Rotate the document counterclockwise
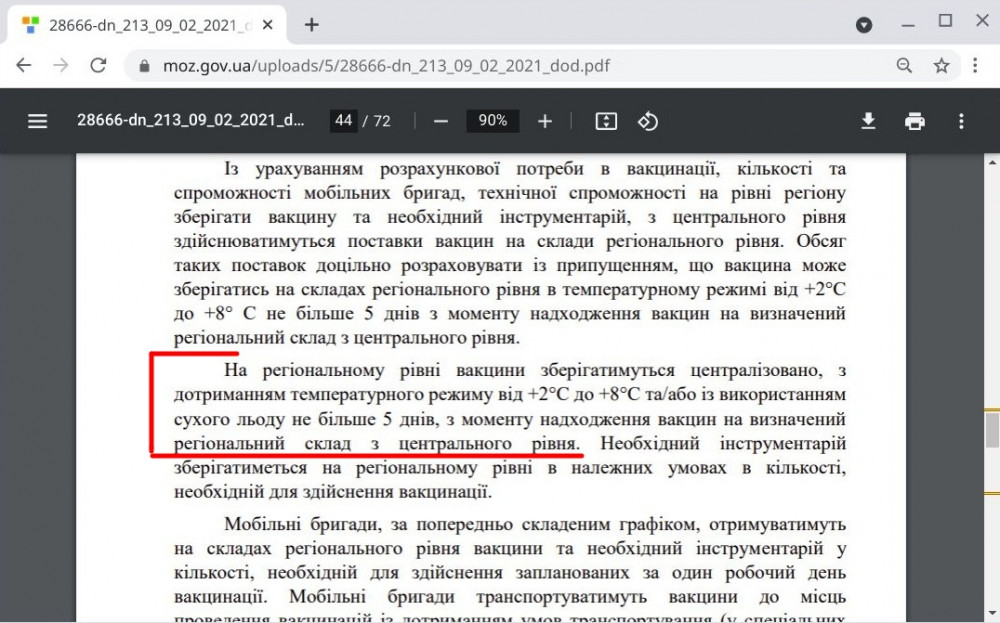Image resolution: width=1000 pixels, height=623 pixels. pos(648,121)
